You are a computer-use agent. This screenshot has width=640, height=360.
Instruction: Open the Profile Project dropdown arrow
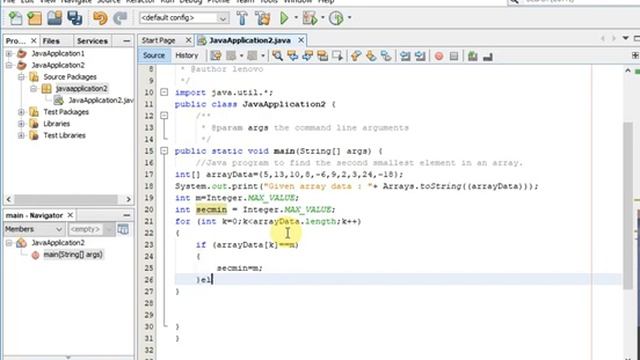[349, 18]
